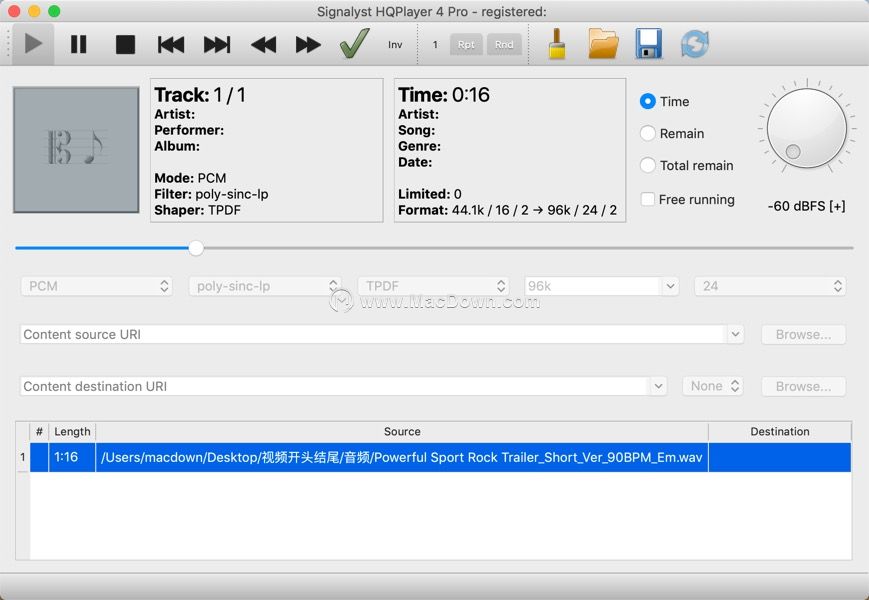
Task: Click the Track: 1 / 1 display
Action: coord(200,95)
